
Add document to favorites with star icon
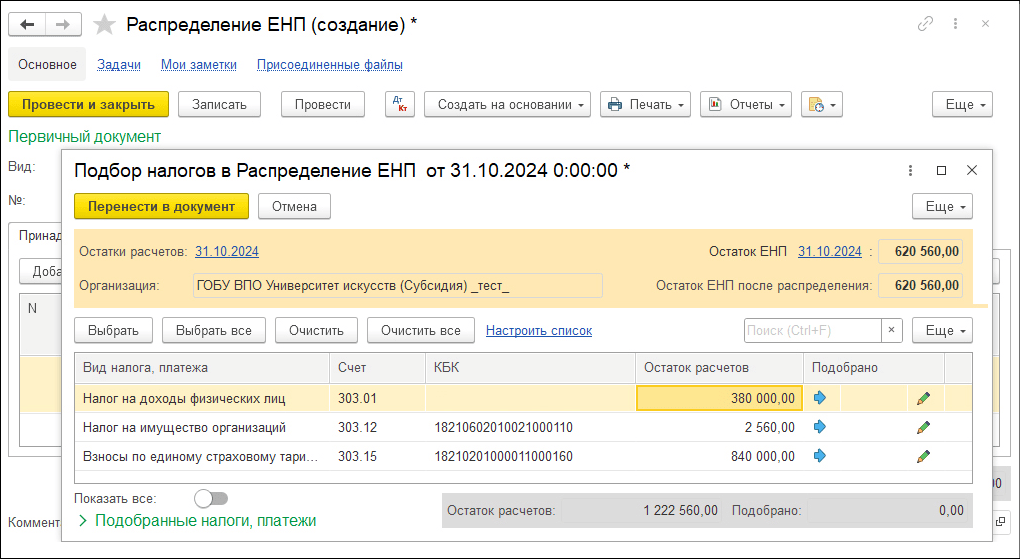point(104,24)
